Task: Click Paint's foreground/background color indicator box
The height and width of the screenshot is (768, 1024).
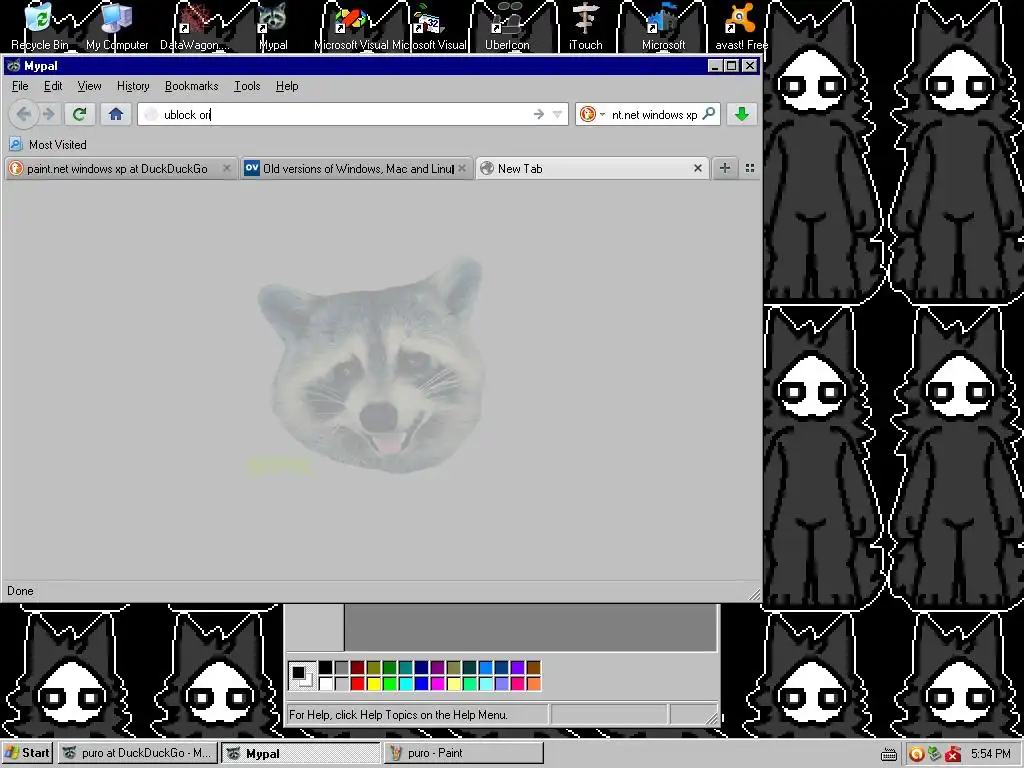Action: point(302,675)
